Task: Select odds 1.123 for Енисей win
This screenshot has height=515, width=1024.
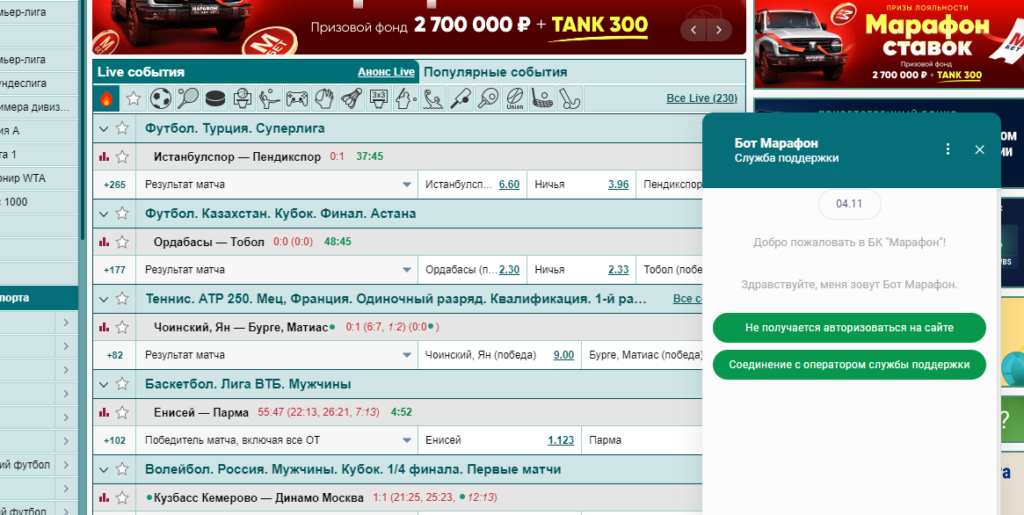Action: coord(560,441)
